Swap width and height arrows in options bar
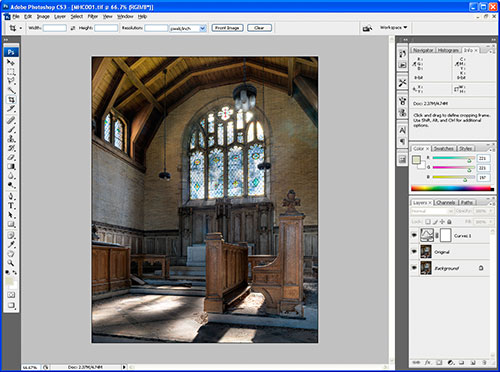This screenshot has width=500, height=372. tap(73, 28)
